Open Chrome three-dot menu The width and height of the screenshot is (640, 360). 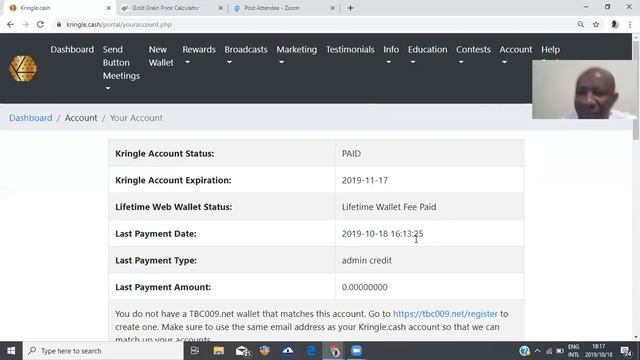pos(630,24)
